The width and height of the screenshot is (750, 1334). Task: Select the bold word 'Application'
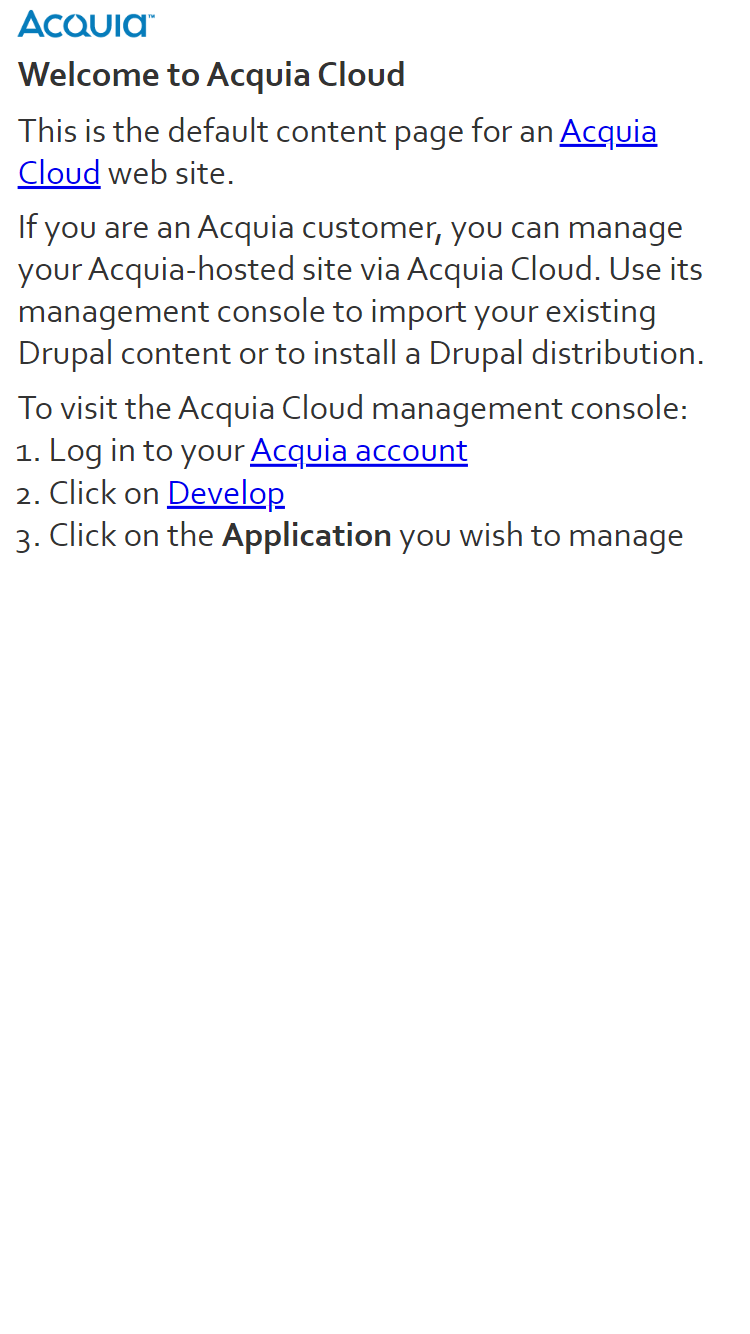[307, 536]
